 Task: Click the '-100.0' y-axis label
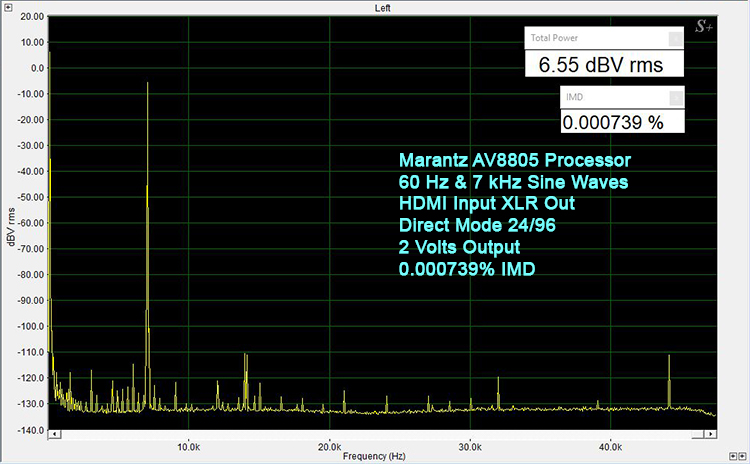point(31,327)
